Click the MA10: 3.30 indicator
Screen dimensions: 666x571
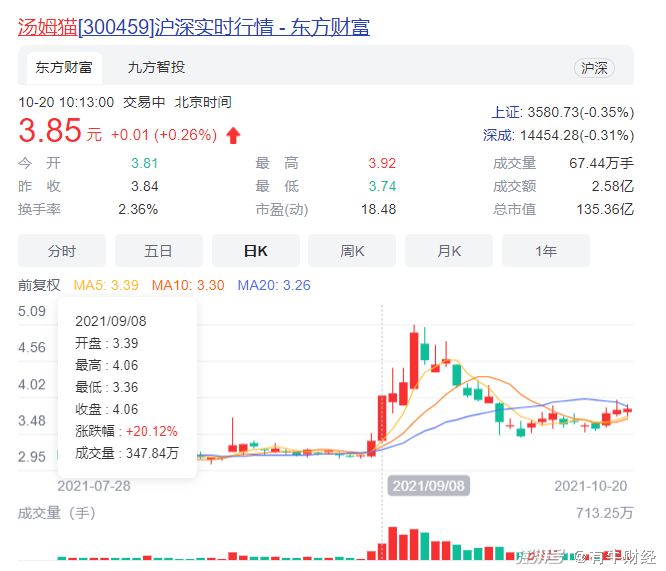click(188, 285)
